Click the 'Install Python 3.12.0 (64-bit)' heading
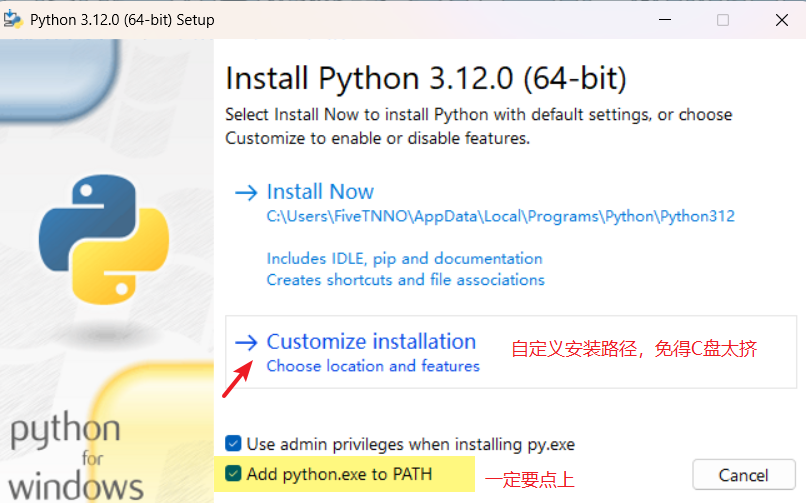The height and width of the screenshot is (503, 806). click(x=426, y=79)
